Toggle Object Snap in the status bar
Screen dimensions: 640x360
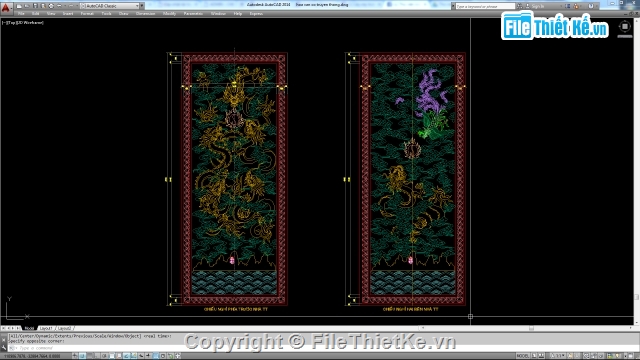[112, 356]
